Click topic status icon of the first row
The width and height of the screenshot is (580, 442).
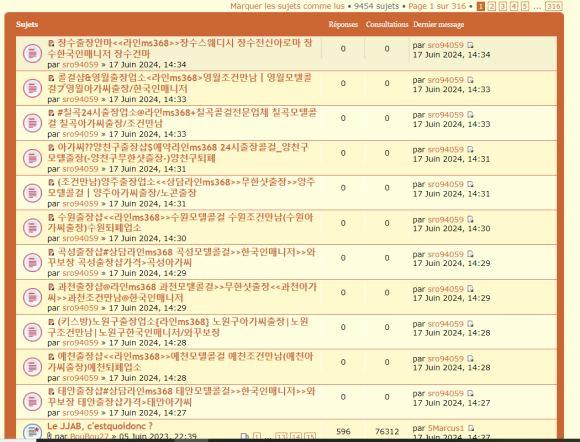pos(33,54)
